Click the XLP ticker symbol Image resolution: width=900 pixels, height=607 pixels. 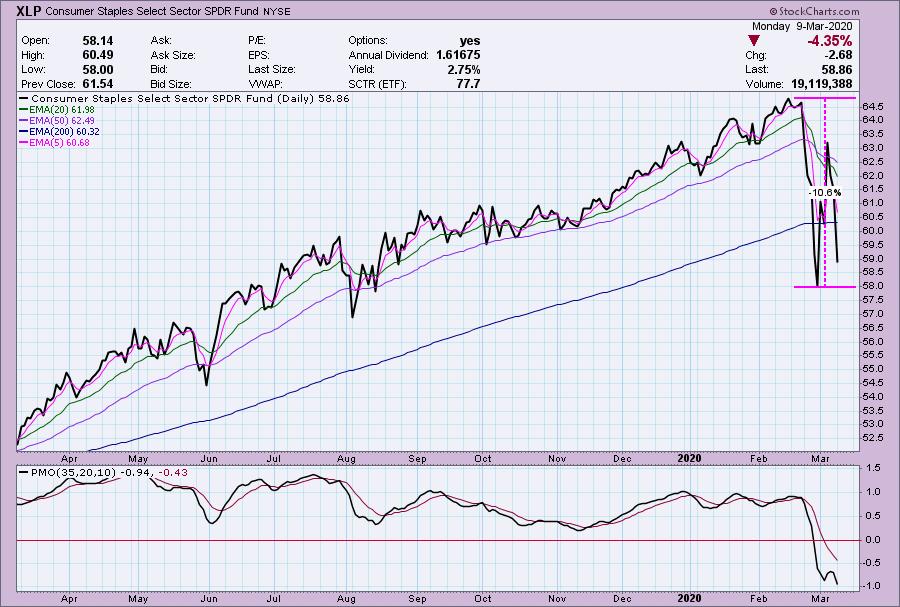[29, 11]
